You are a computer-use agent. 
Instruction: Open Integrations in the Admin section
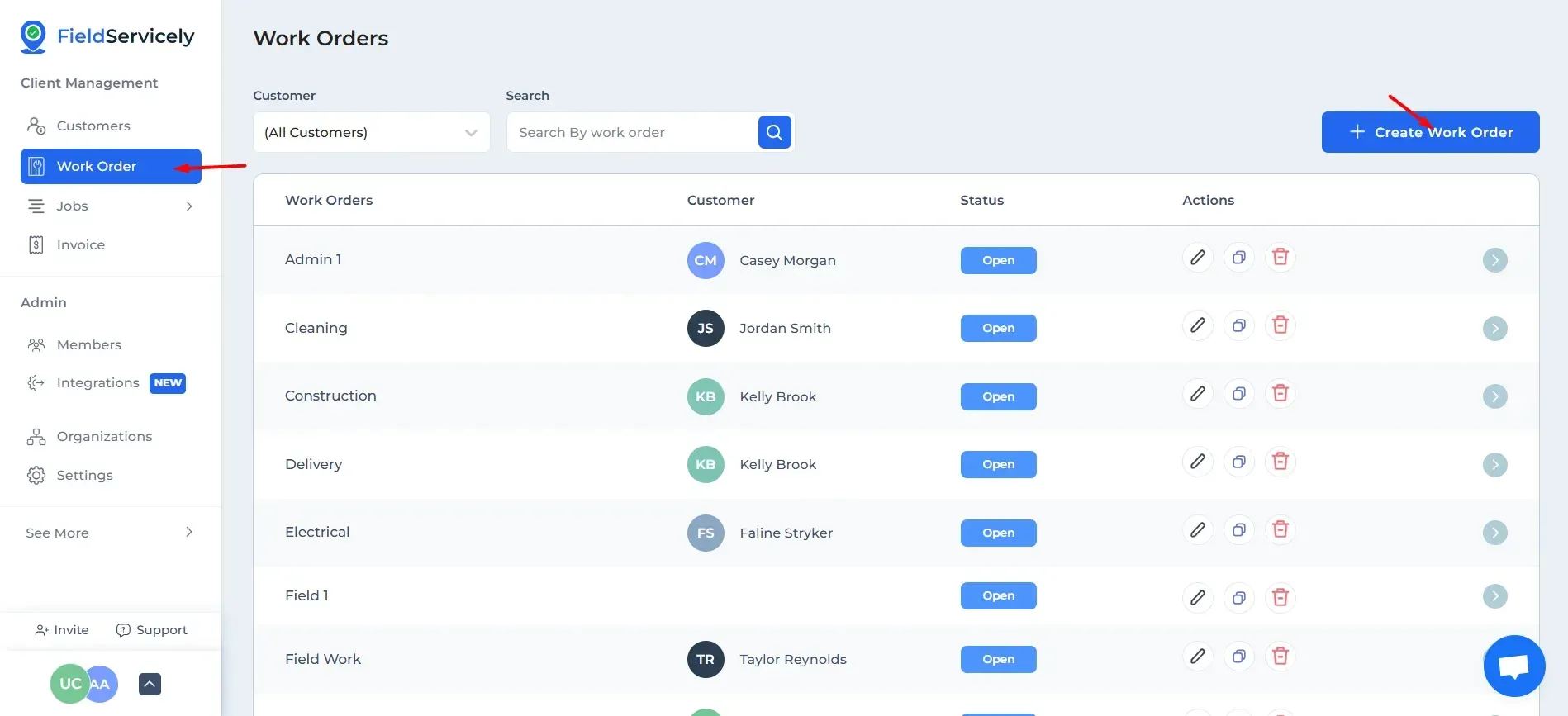[97, 383]
